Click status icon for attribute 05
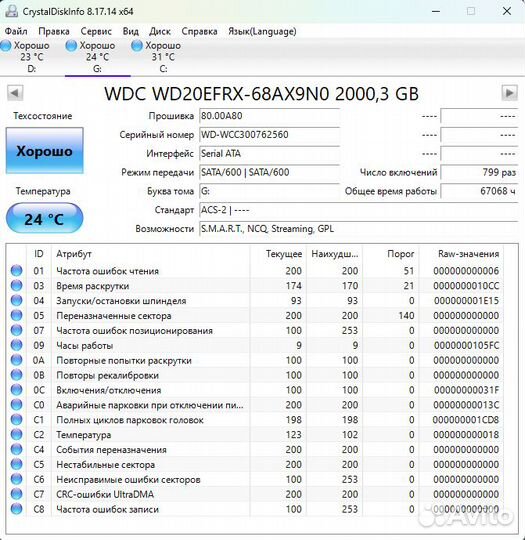Viewport: 525px width, 540px height. pyautogui.click(x=16, y=315)
